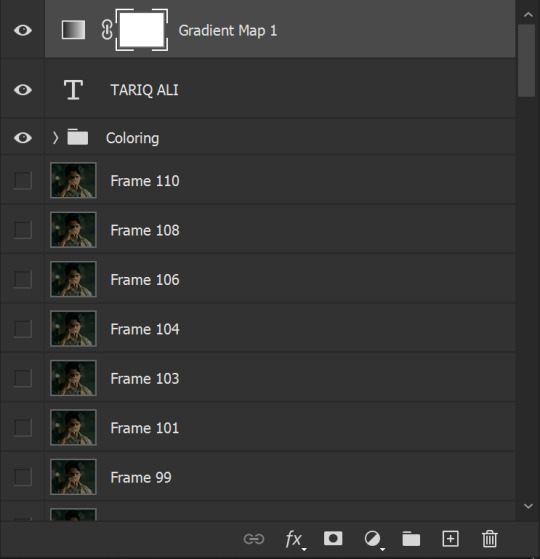The height and width of the screenshot is (559, 540).
Task: Select Frame 104 layer thumbnail
Action: click(x=73, y=329)
